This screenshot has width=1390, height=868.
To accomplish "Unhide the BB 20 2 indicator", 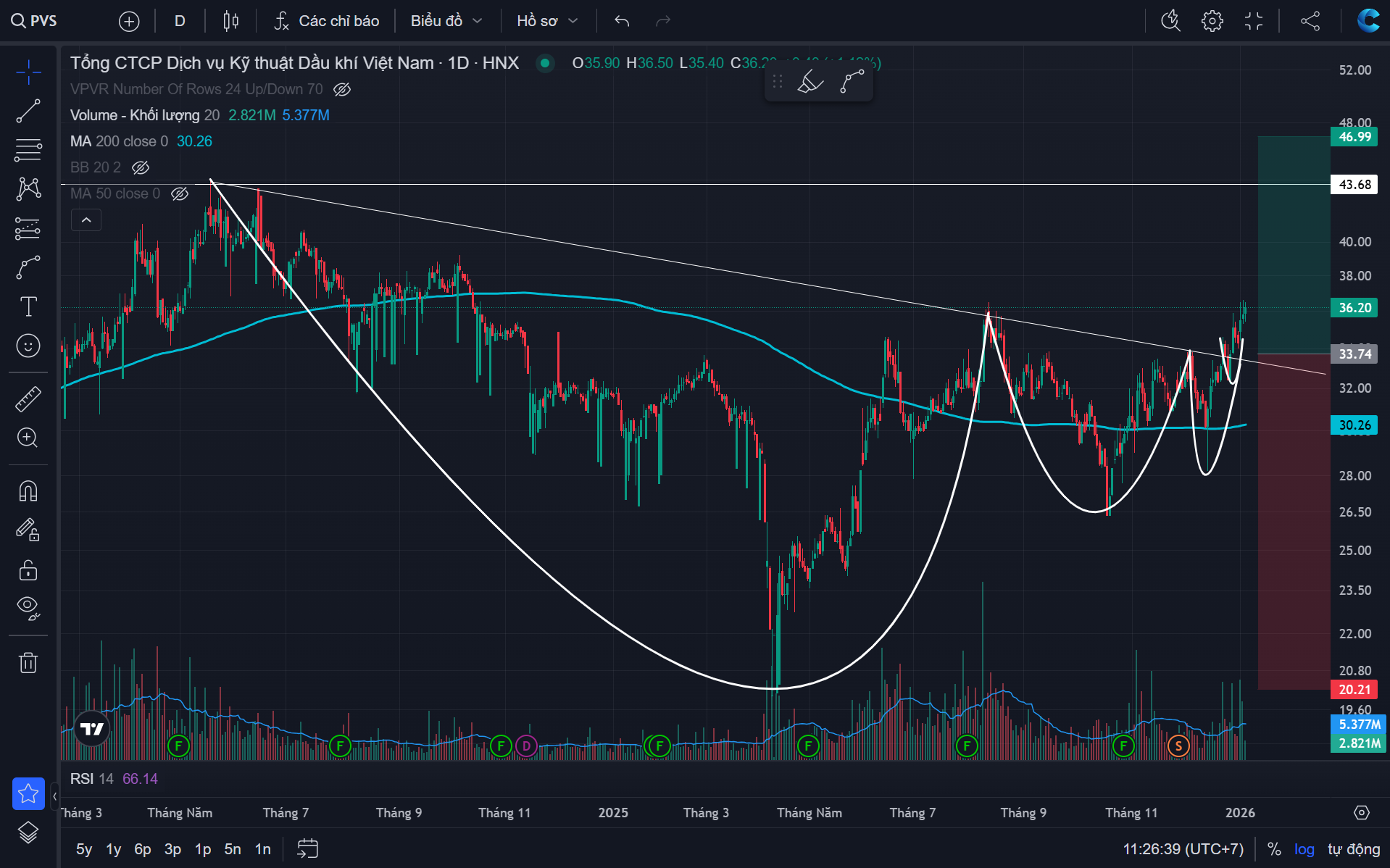I will [141, 167].
